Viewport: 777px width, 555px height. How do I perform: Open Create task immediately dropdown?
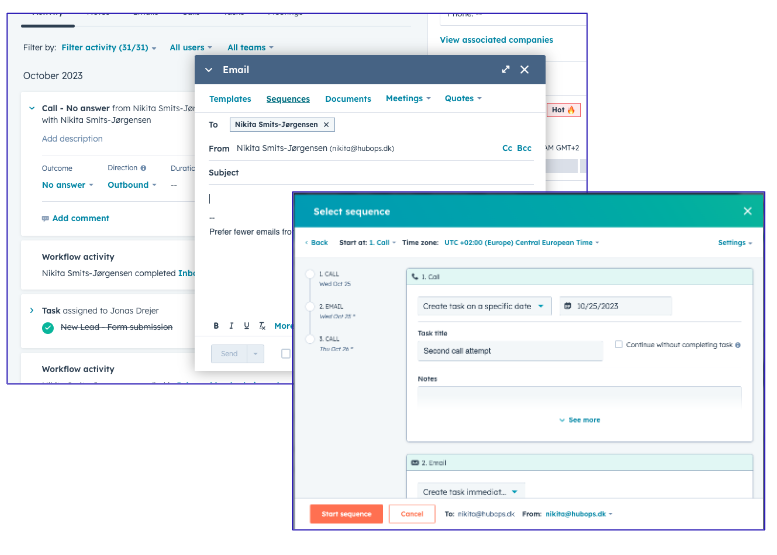[471, 492]
